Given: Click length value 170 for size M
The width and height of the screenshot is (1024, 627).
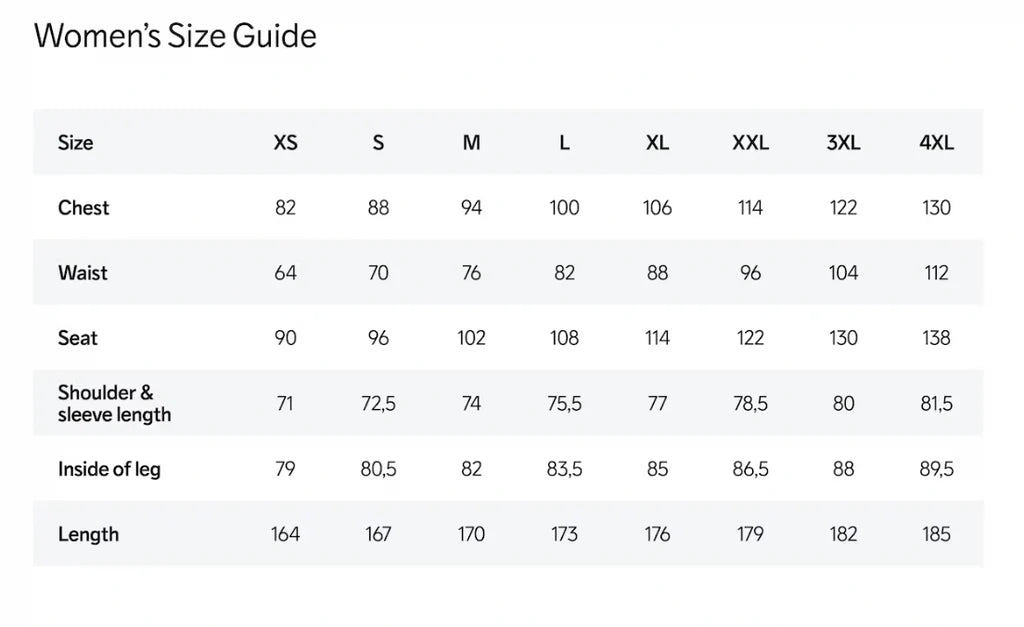Looking at the screenshot, I should coord(471,534).
